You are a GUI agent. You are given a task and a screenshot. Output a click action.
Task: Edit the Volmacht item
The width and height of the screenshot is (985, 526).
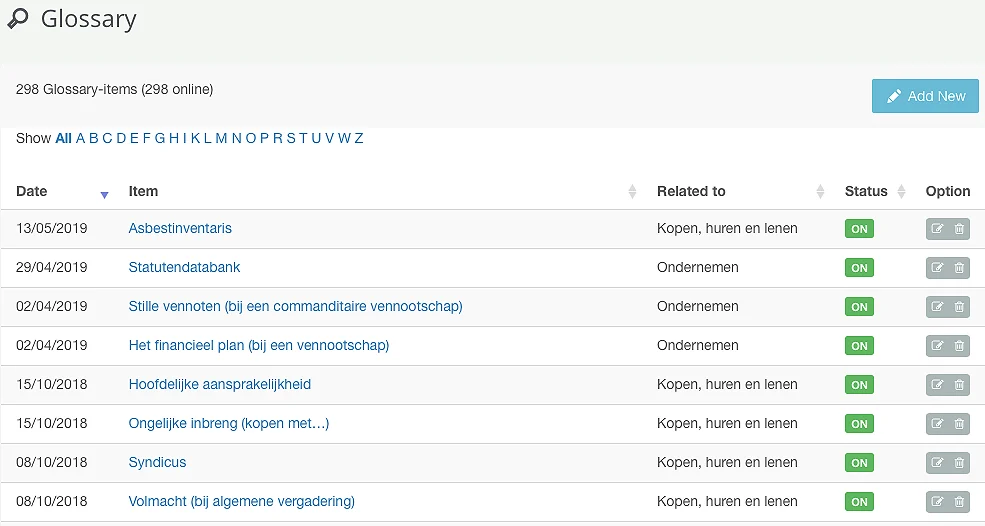coord(937,501)
